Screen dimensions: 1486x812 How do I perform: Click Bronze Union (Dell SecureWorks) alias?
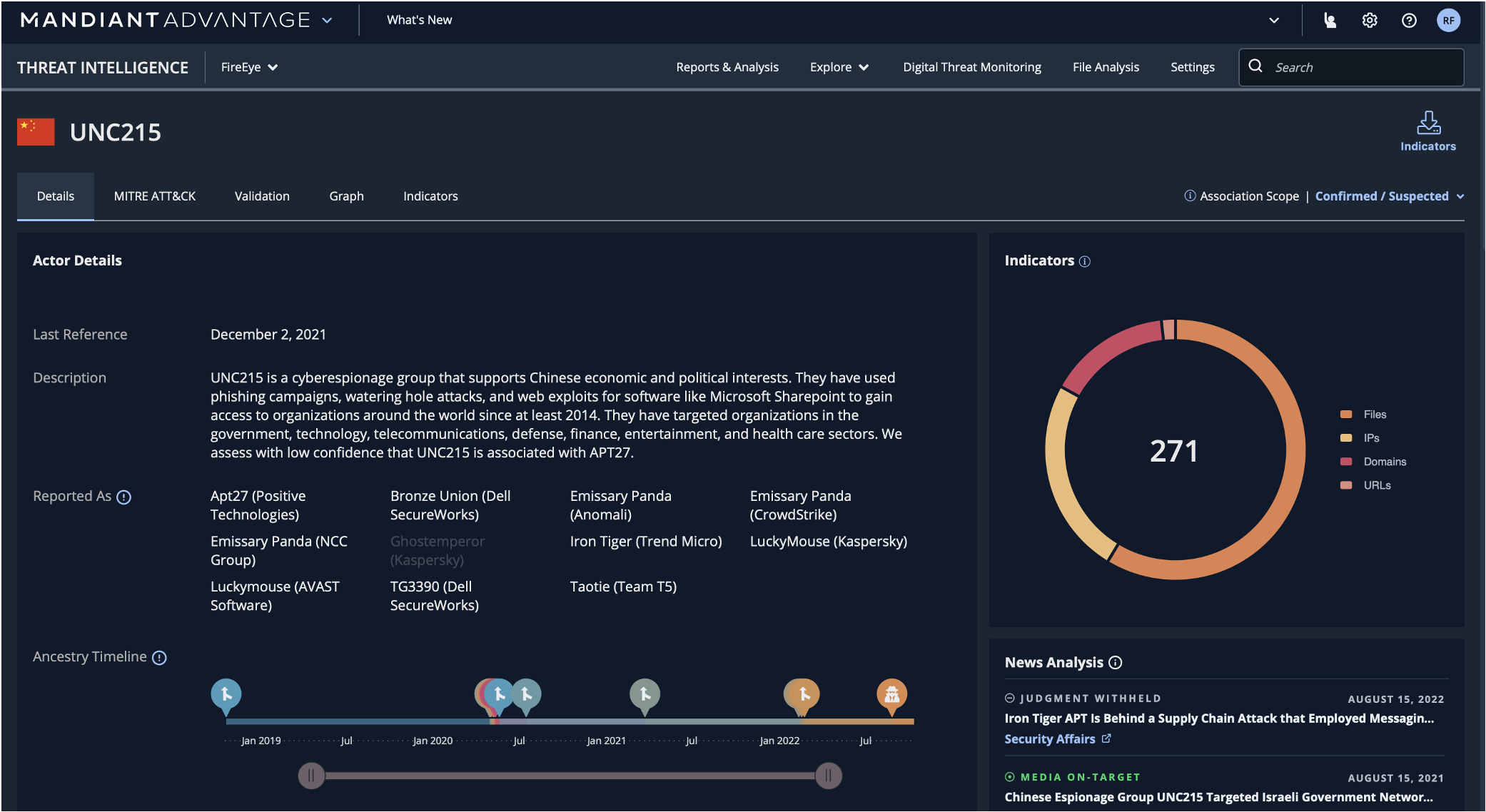pos(450,505)
